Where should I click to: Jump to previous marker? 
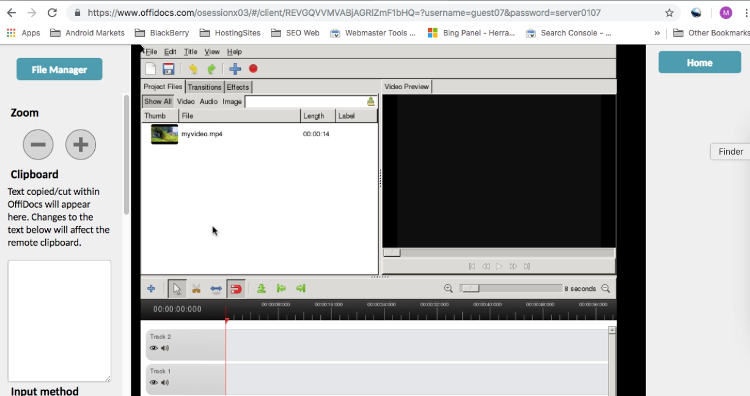(281, 288)
